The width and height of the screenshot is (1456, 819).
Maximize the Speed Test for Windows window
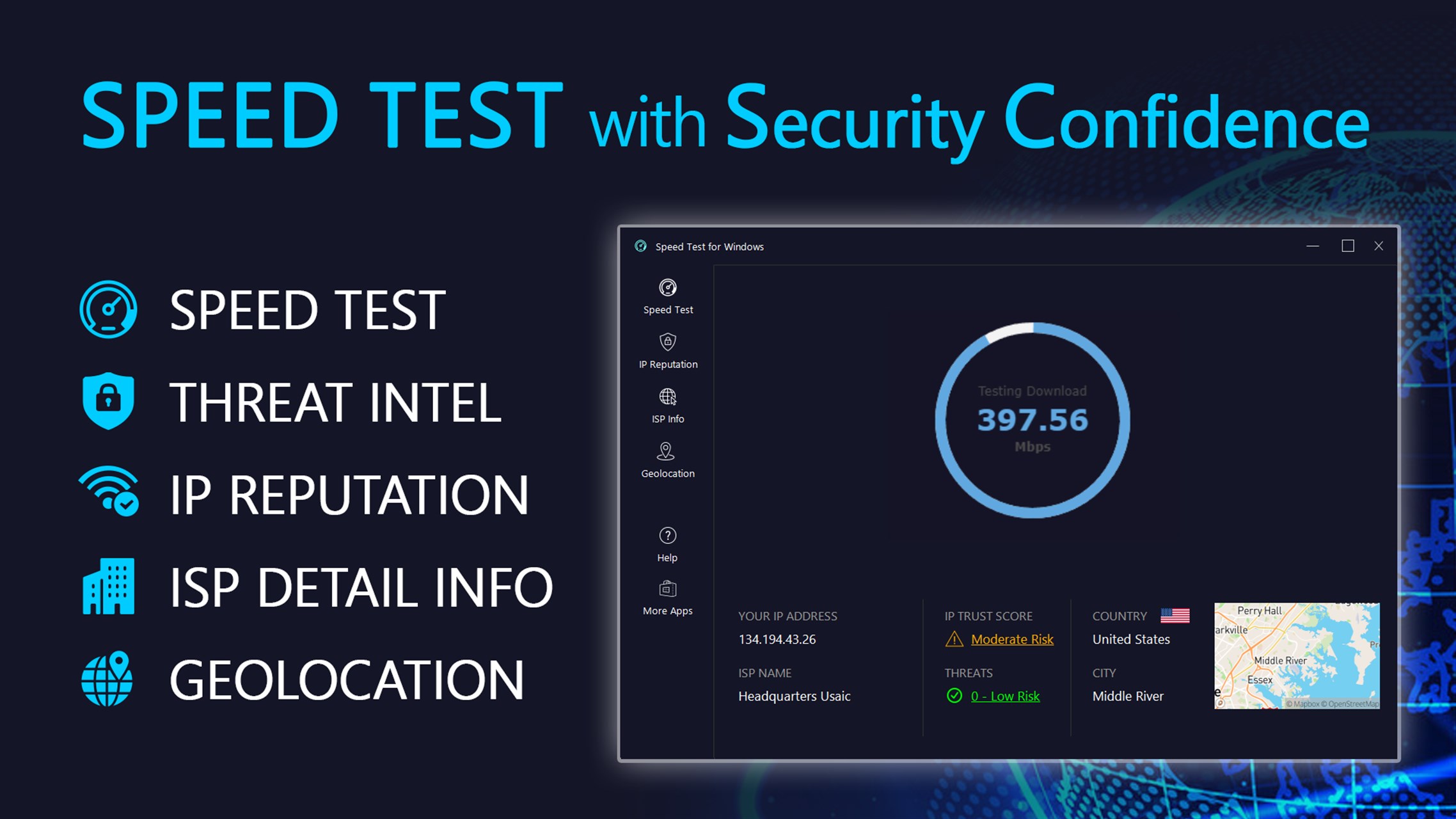click(x=1348, y=246)
